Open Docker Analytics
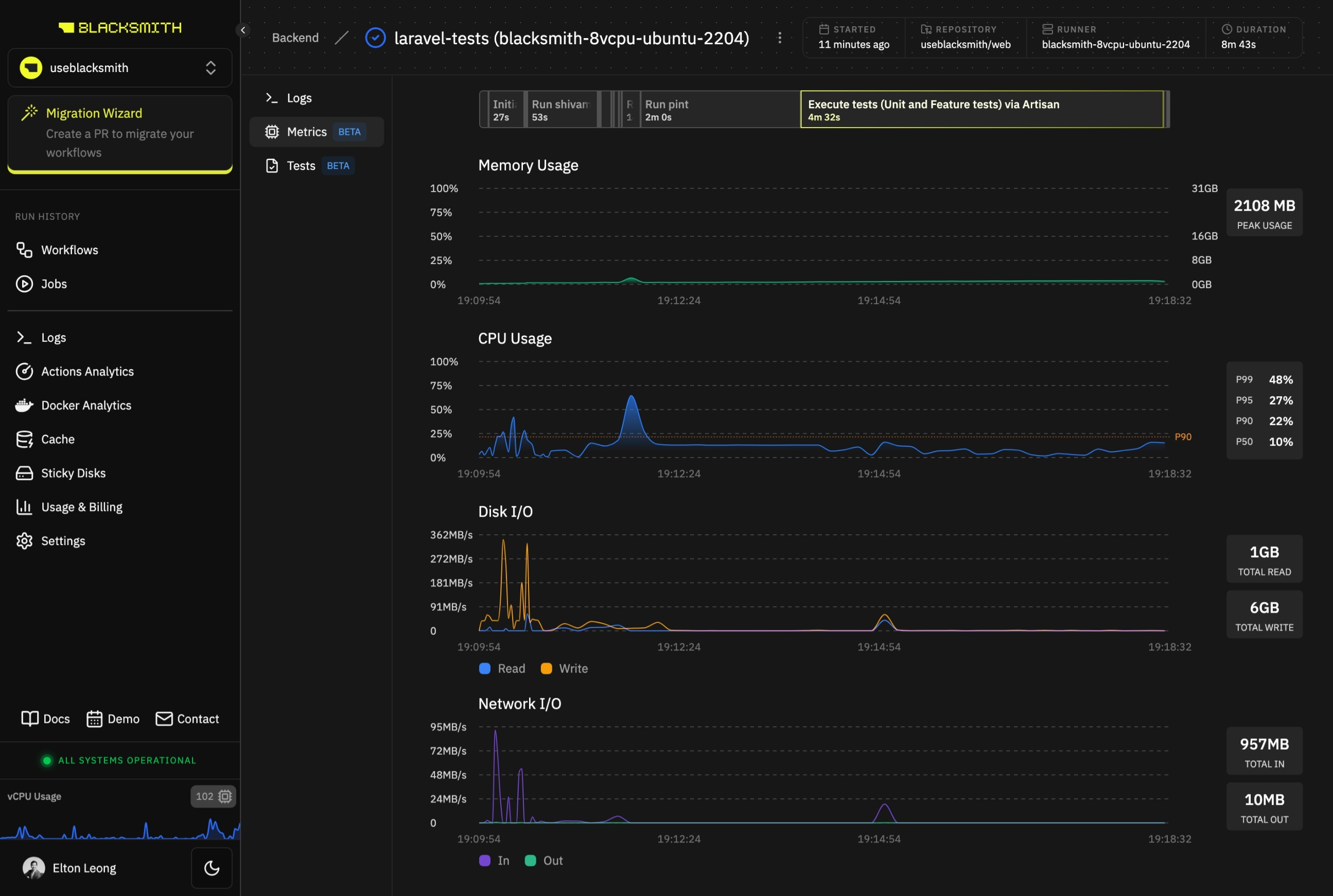The width and height of the screenshot is (1333, 896). [x=86, y=405]
